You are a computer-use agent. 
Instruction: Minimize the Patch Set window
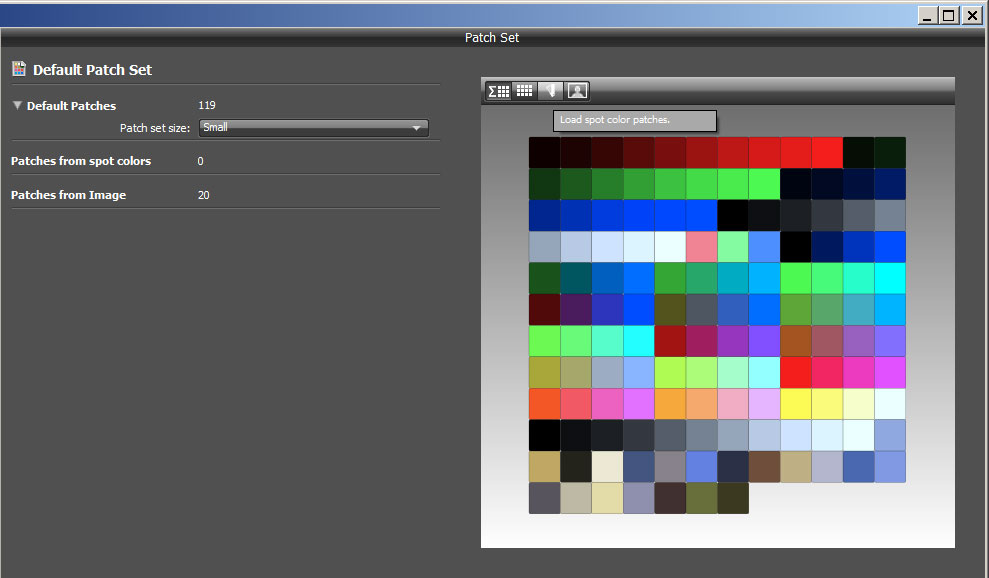tap(927, 15)
